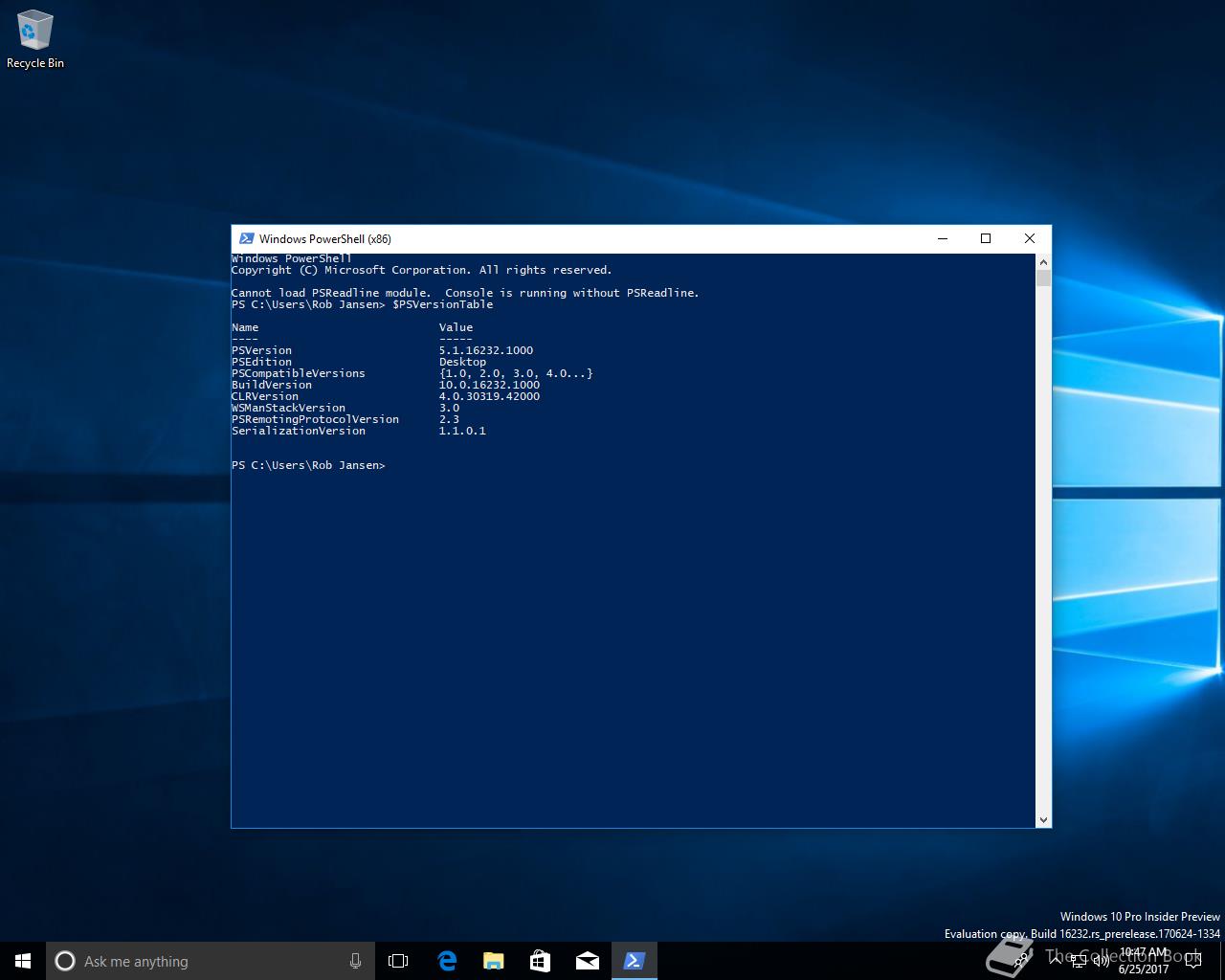The image size is (1225, 980).
Task: Close the Windows PowerShell (x86) window
Action: tap(1030, 239)
